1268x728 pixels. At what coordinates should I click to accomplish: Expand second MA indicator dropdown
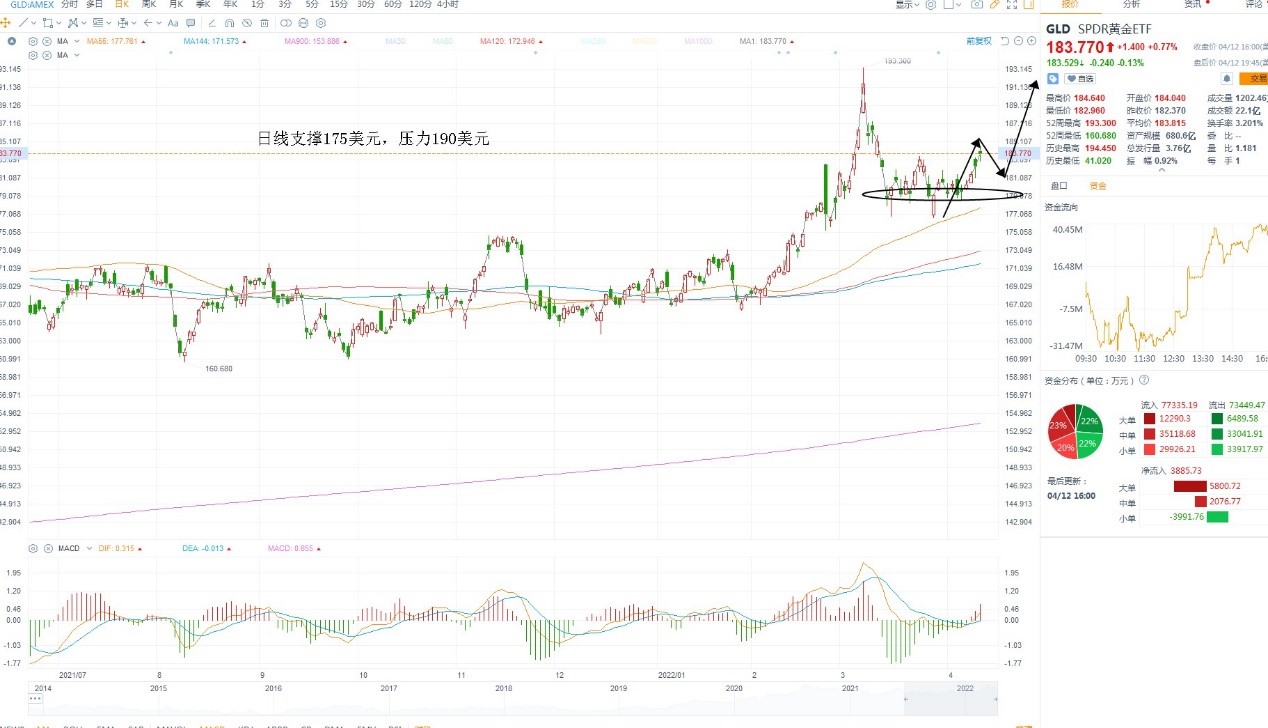point(77,55)
